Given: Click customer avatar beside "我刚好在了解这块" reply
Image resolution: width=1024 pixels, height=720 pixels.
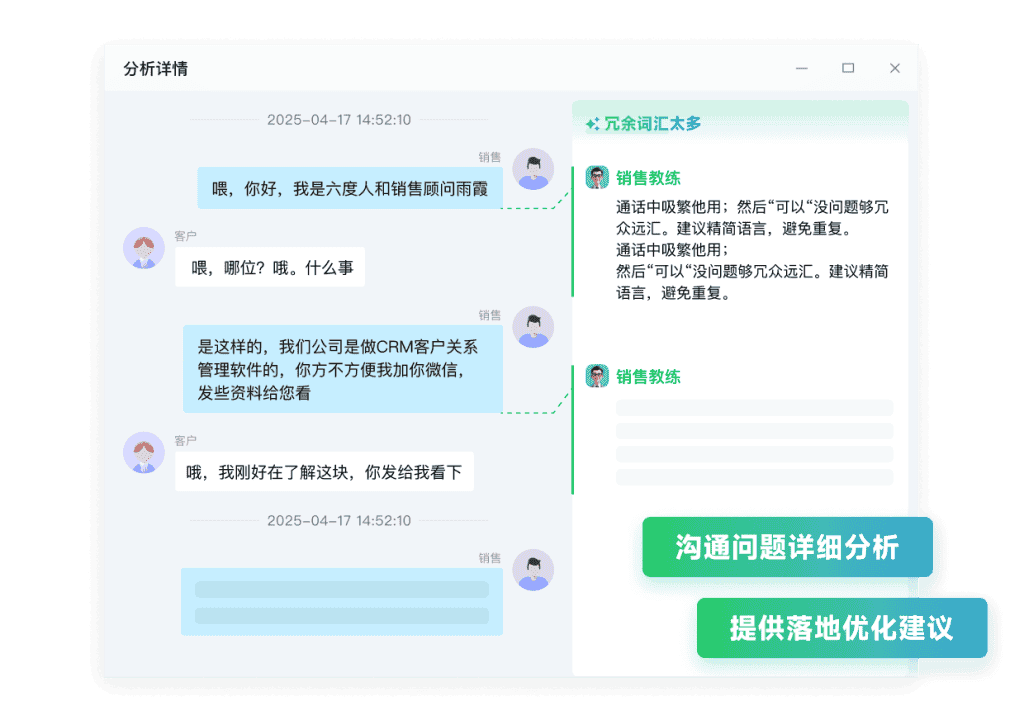Looking at the screenshot, I should [x=143, y=452].
